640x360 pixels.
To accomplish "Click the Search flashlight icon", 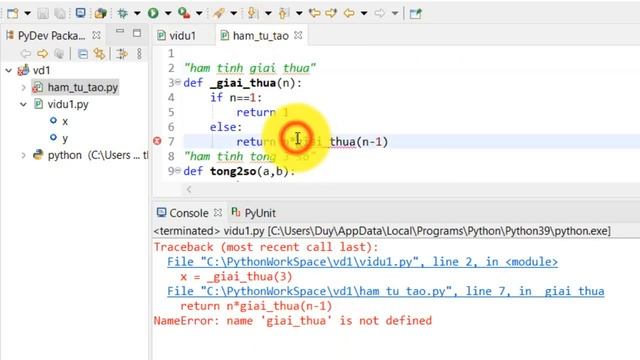I will pyautogui.click(x=219, y=13).
